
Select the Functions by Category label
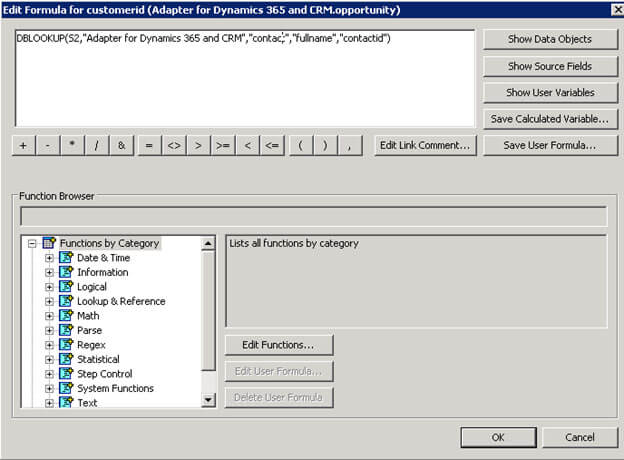(109, 243)
